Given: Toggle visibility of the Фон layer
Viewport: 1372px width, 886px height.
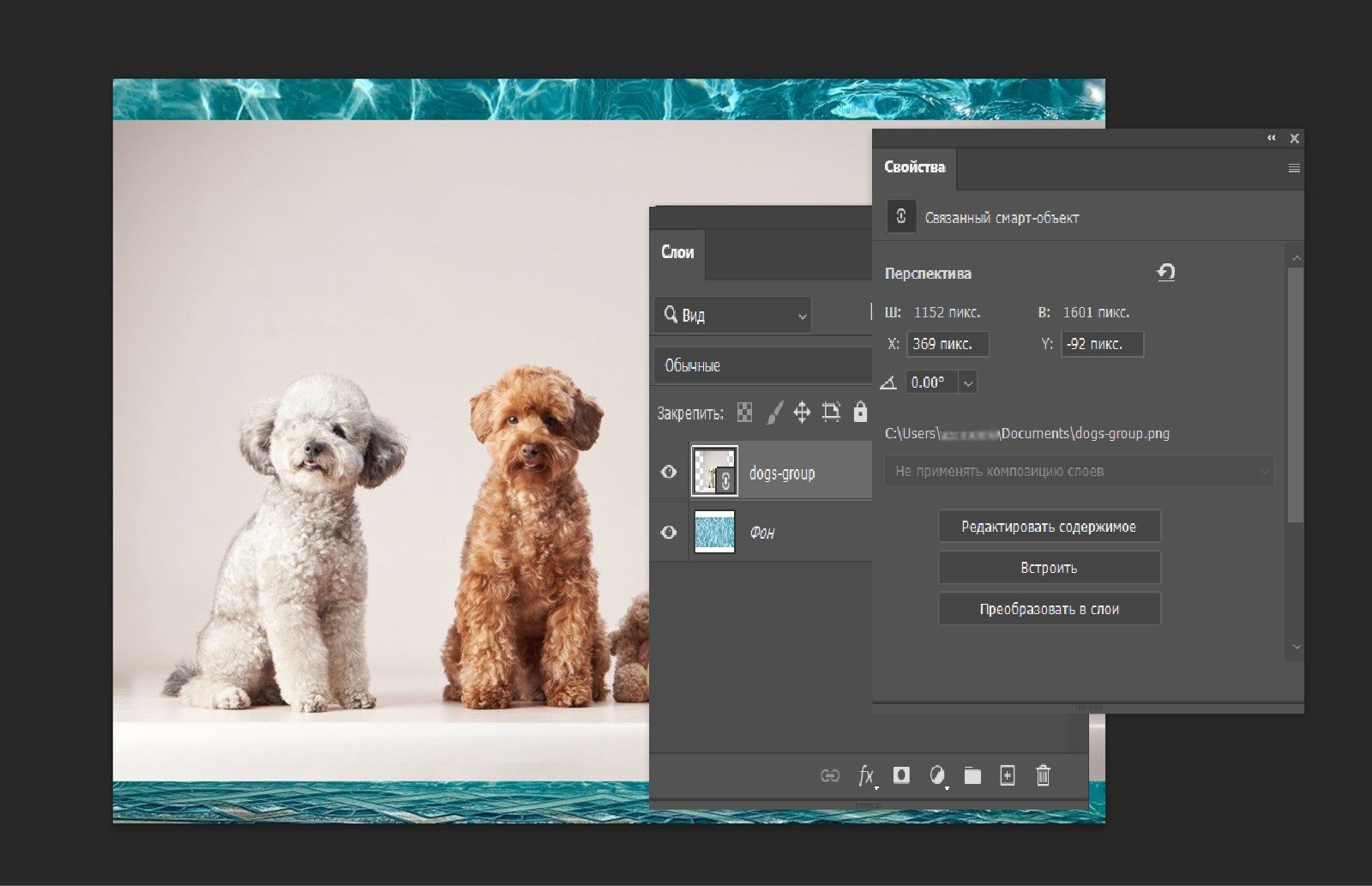Looking at the screenshot, I should click(x=668, y=532).
